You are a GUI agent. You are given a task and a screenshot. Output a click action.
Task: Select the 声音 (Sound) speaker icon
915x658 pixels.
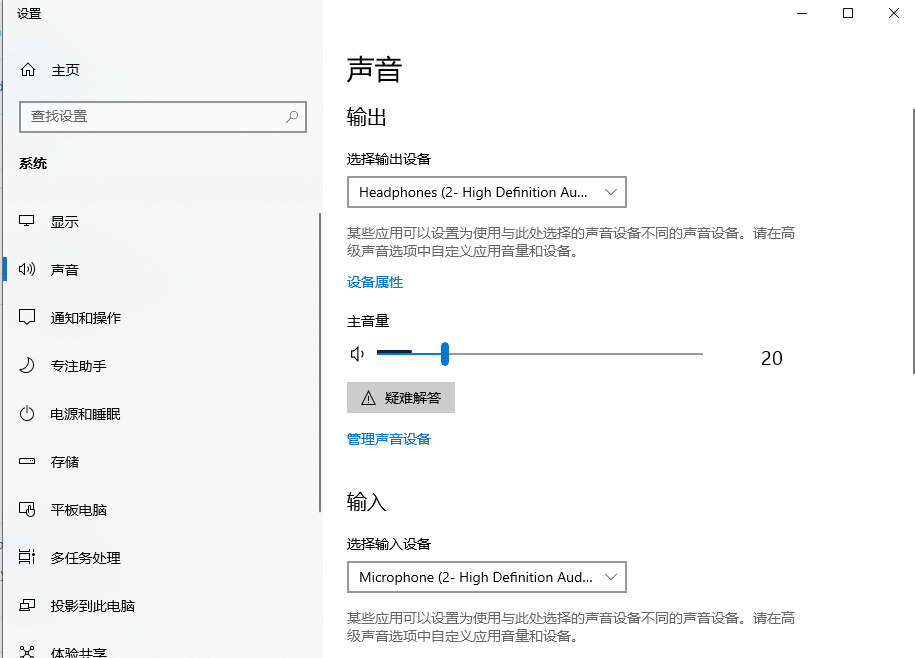[25, 269]
